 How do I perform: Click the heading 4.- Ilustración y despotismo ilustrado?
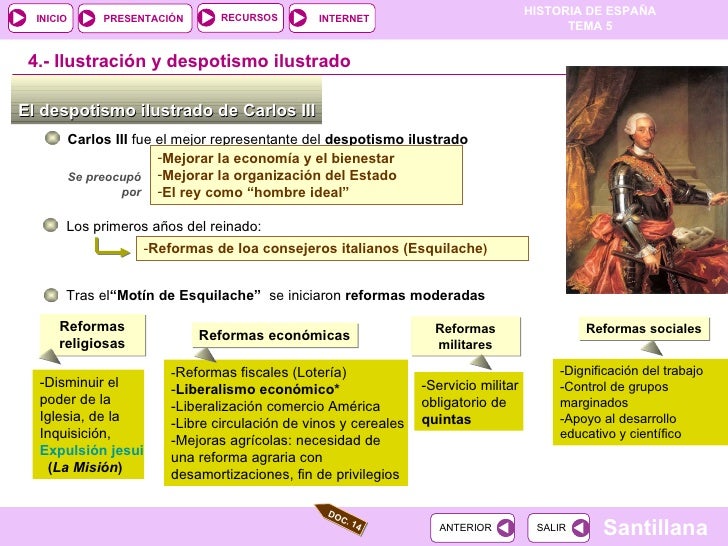pos(189,61)
